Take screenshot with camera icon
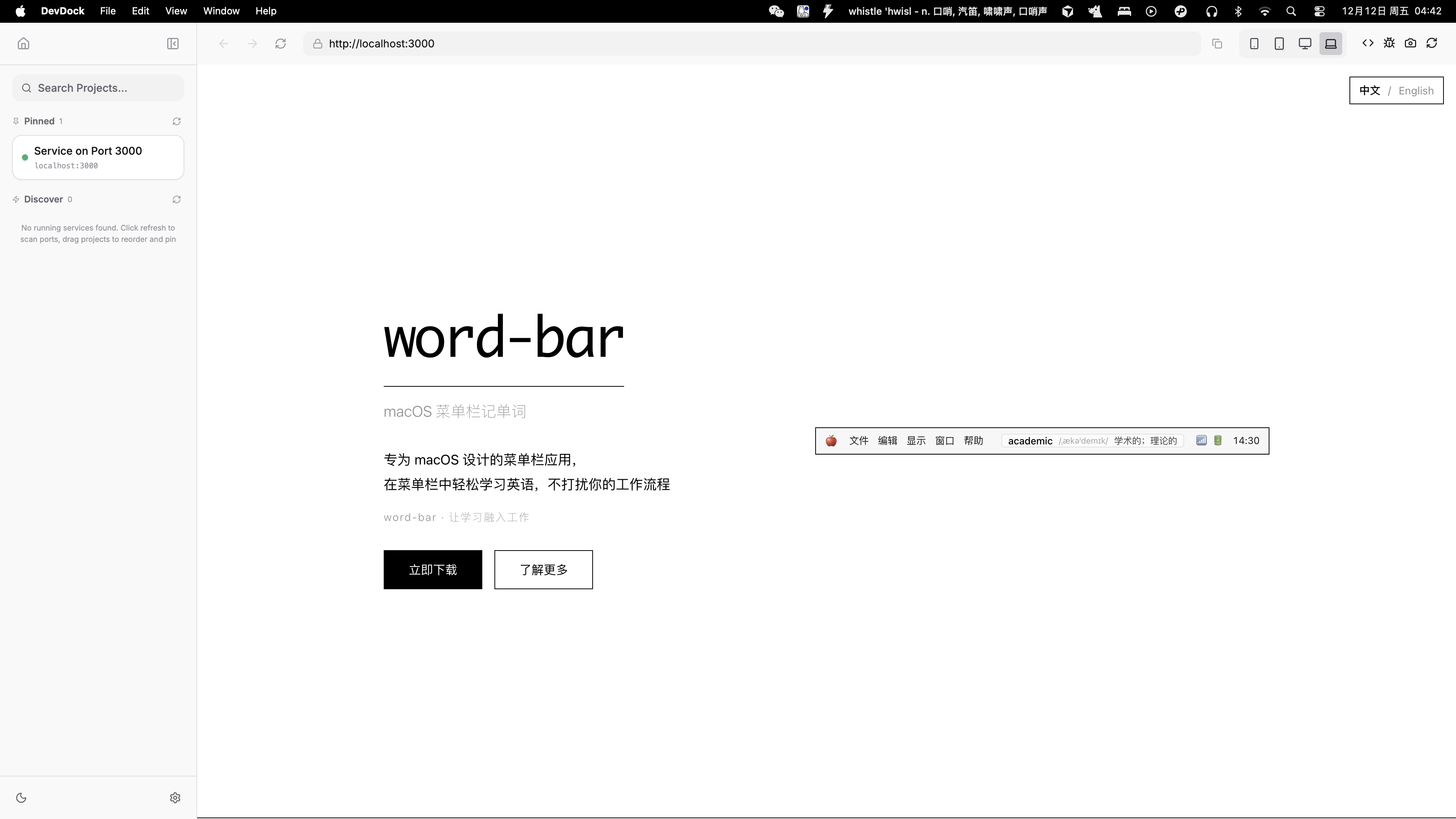1456x819 pixels. [x=1411, y=43]
